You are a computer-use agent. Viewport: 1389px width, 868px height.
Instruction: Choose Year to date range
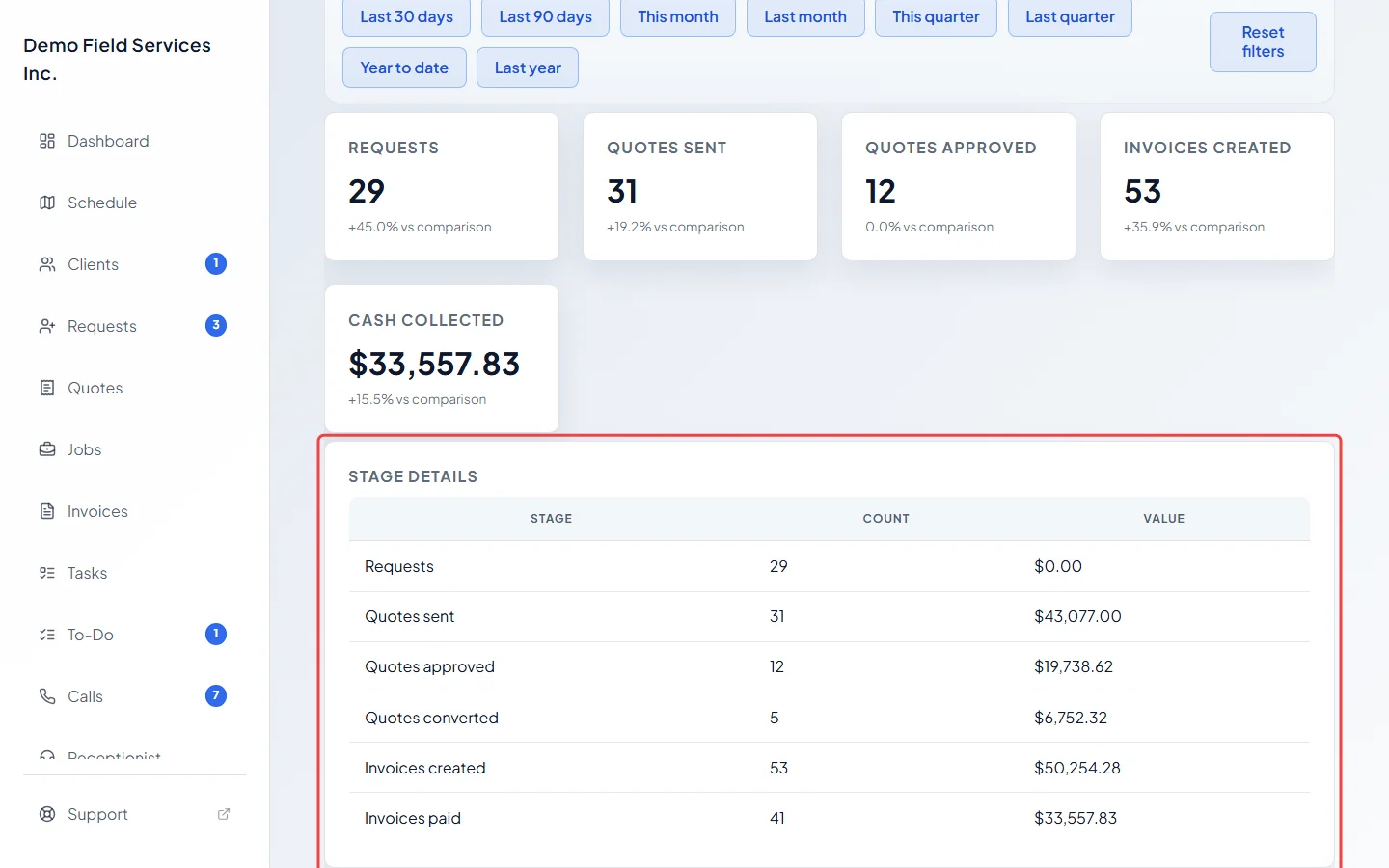(404, 68)
